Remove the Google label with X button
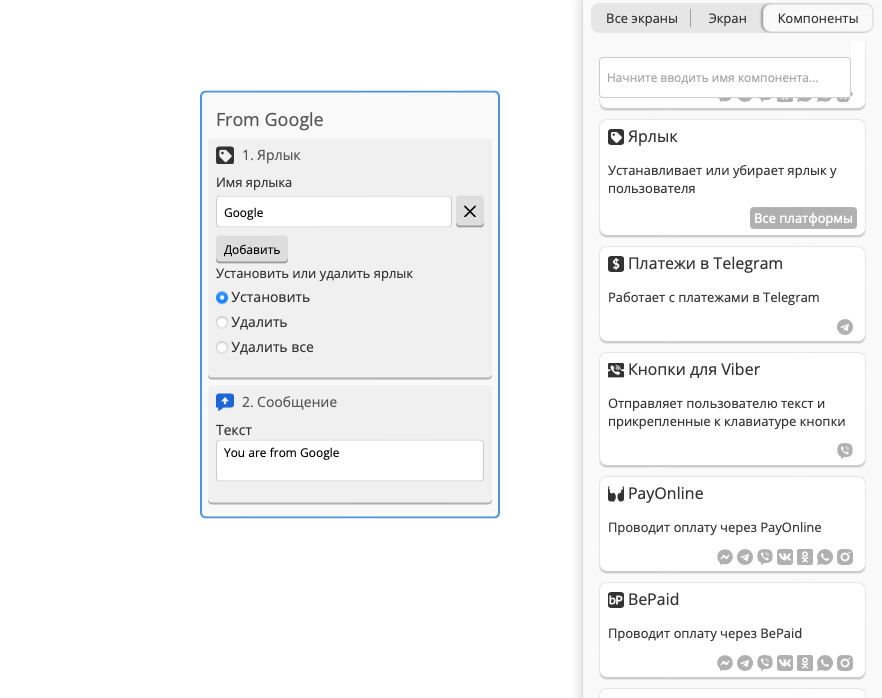 pyautogui.click(x=470, y=211)
